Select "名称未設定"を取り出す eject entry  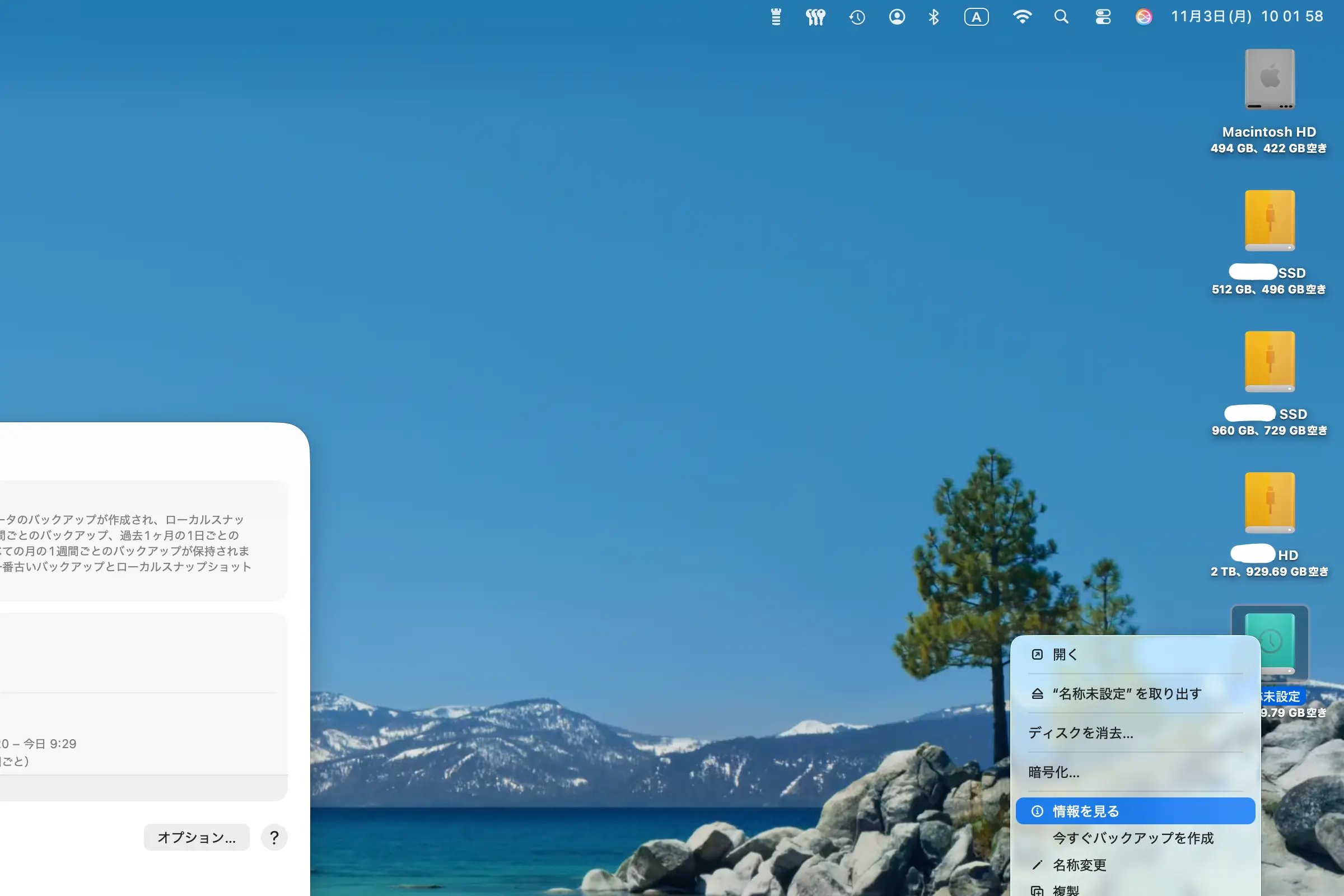[x=1126, y=694]
